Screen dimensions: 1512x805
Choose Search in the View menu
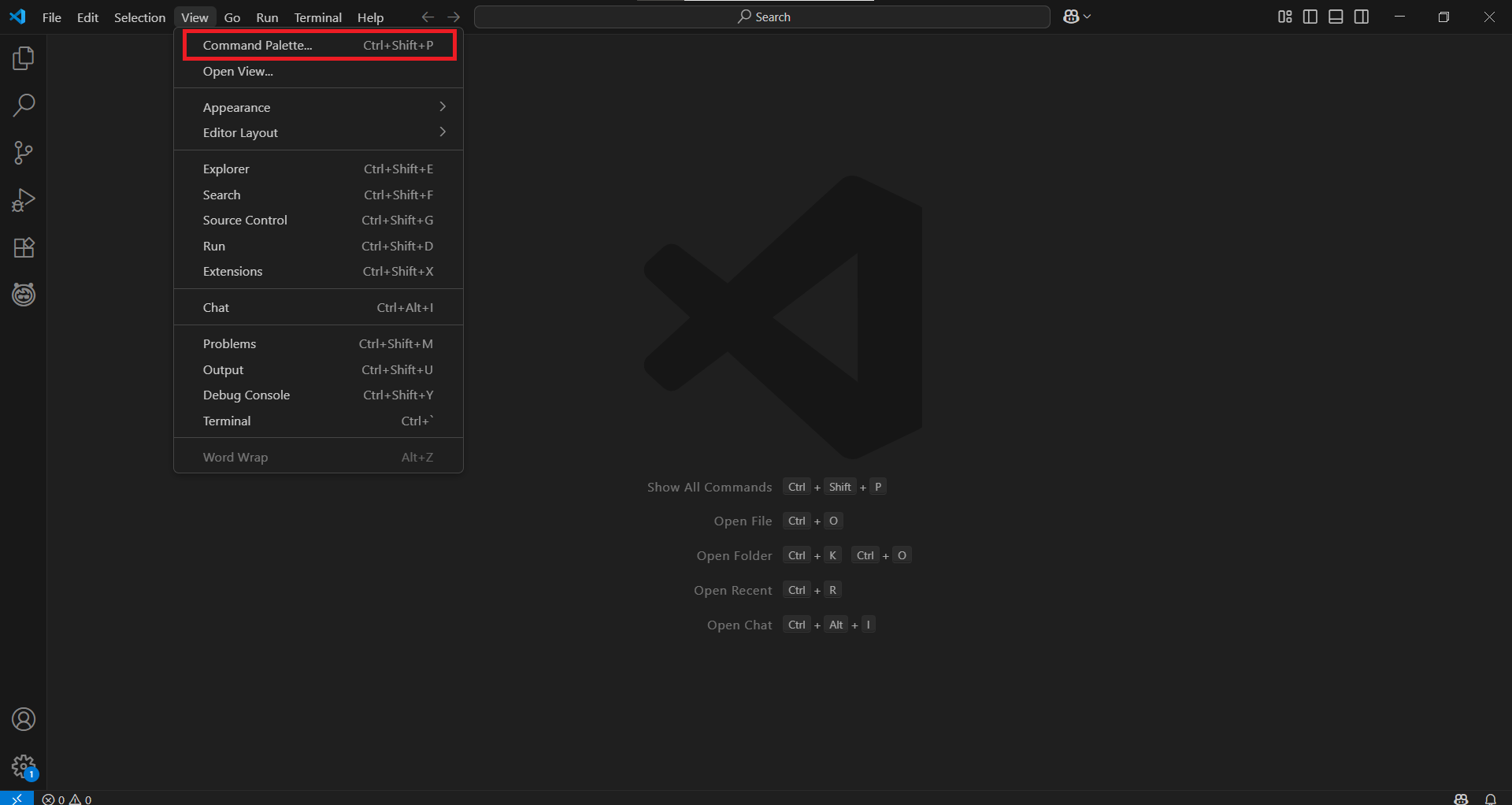point(318,195)
